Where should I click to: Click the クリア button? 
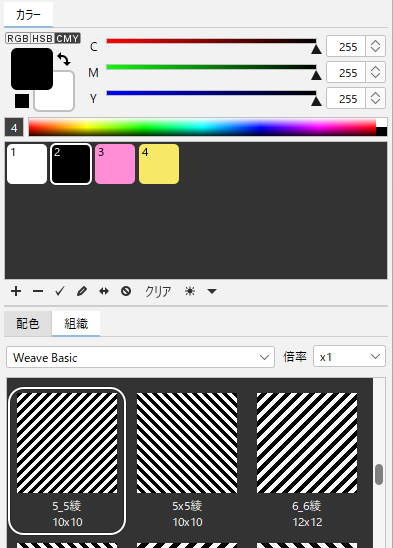click(x=158, y=291)
